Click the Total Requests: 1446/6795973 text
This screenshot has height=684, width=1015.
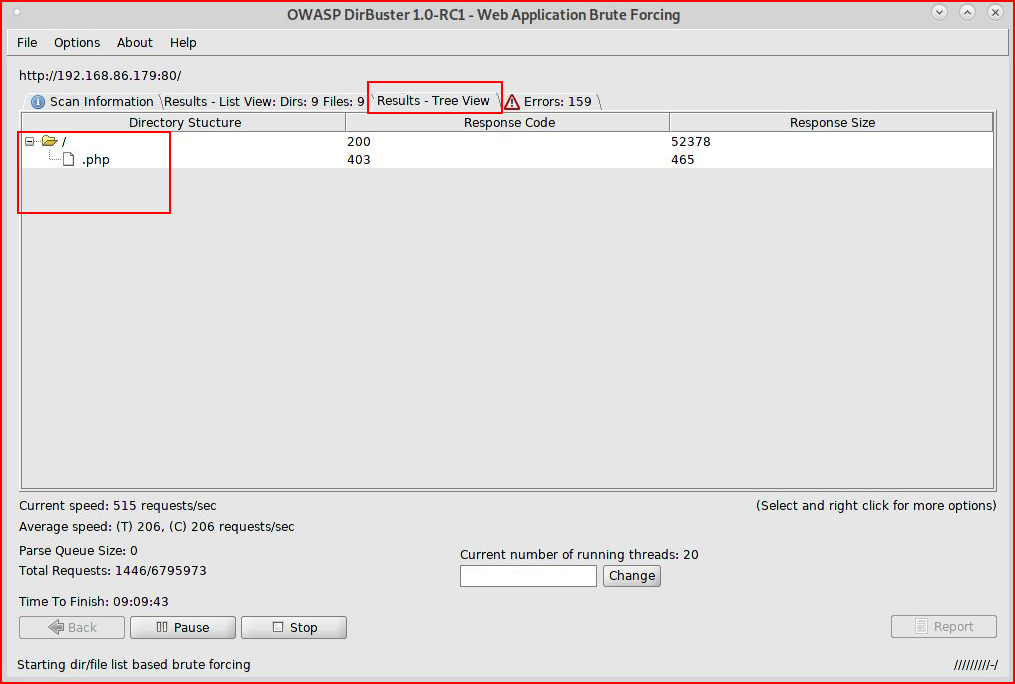point(113,571)
